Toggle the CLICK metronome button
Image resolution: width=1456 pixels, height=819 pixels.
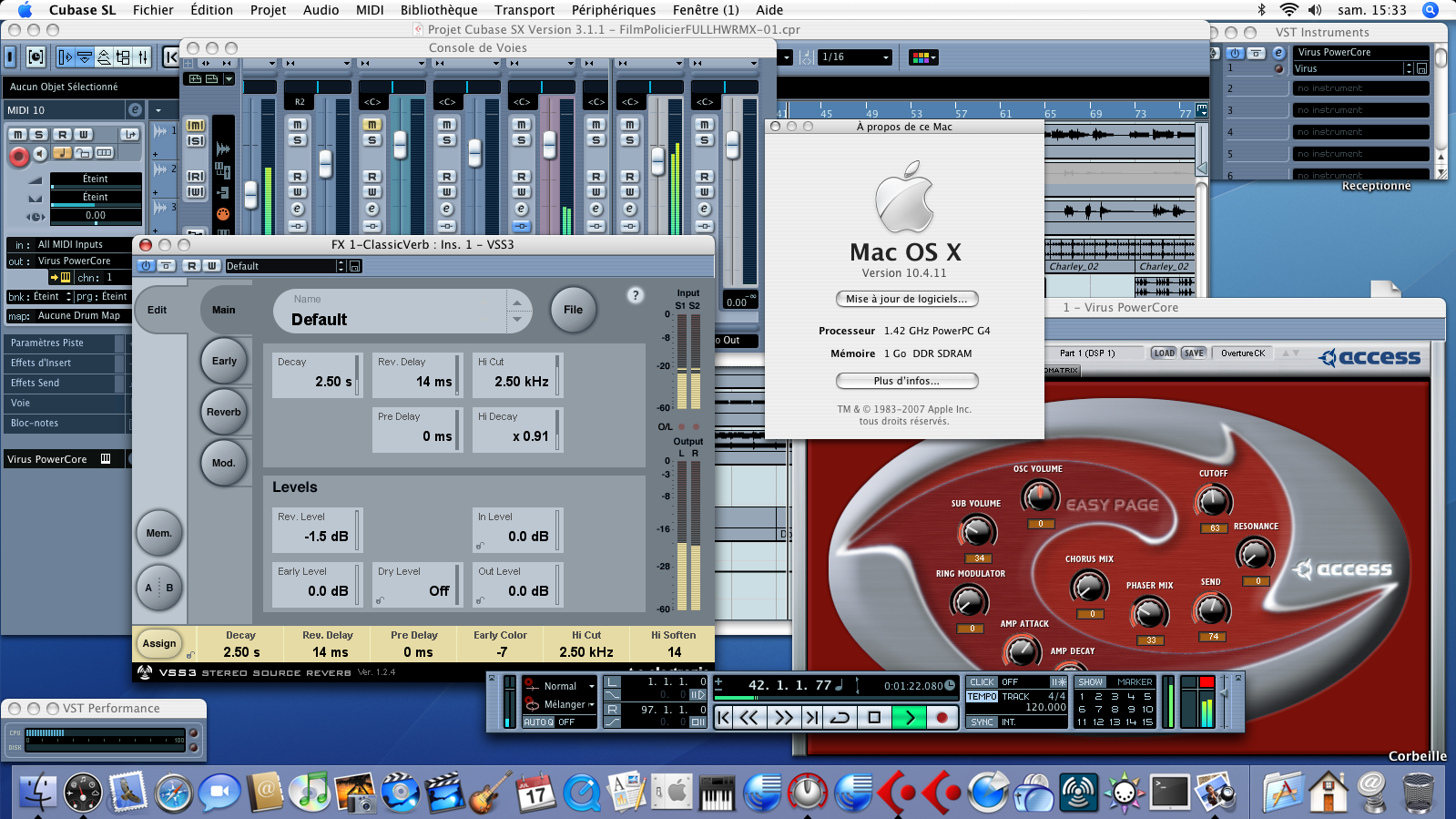click(983, 682)
